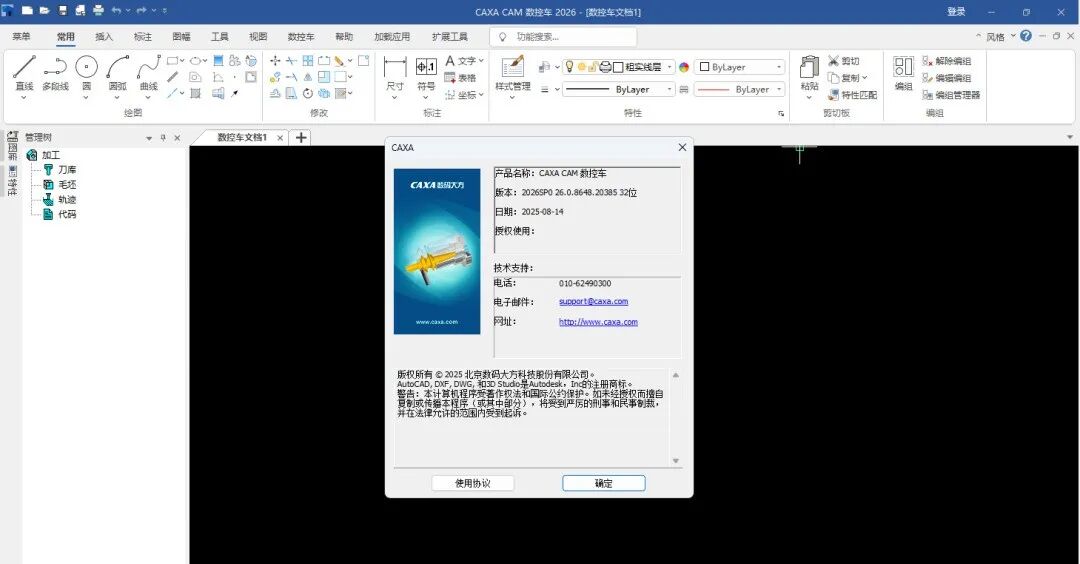Select the 直线 (Line) drawing tool
1080x564 pixels.
point(24,72)
